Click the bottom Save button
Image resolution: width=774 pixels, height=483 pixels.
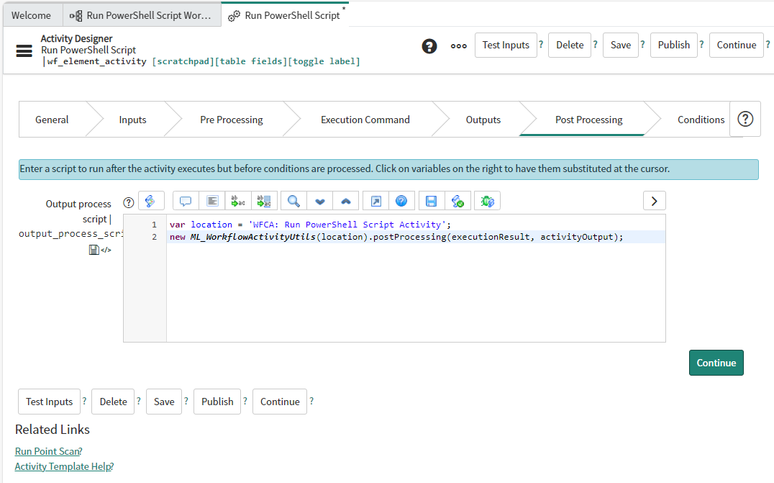164,402
